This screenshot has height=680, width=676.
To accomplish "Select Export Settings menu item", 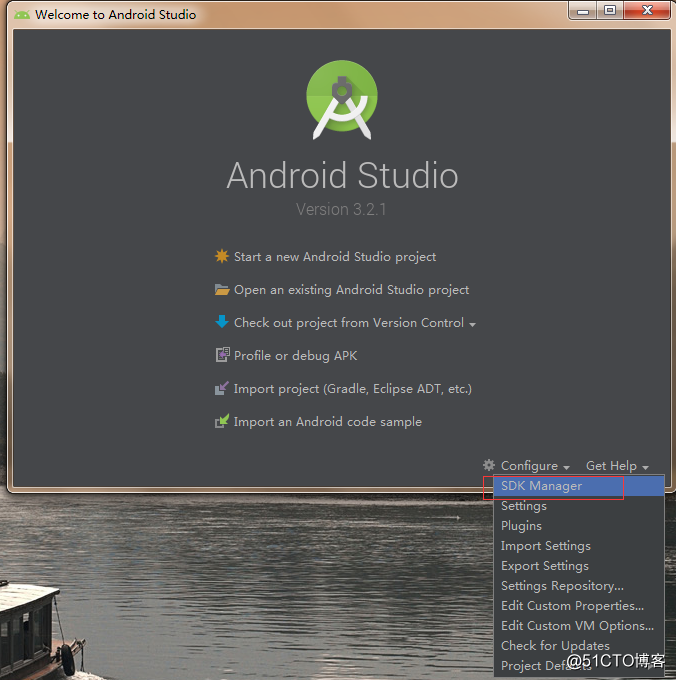I will point(579,566).
